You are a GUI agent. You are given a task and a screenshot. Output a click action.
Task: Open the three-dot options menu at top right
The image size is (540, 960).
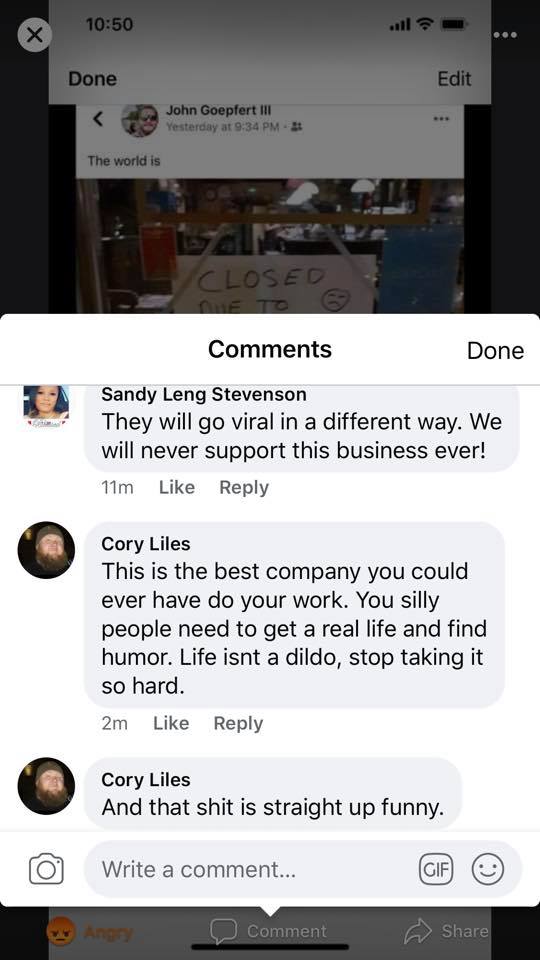pos(505,35)
